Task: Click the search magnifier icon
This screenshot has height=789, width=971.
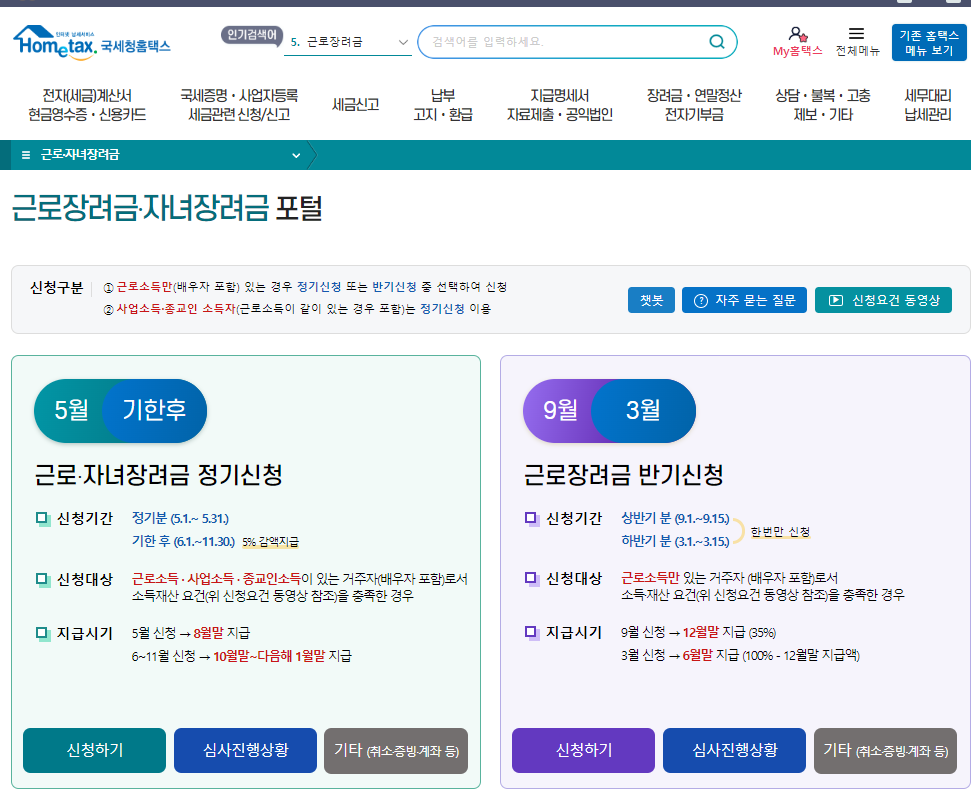Action: coord(716,41)
